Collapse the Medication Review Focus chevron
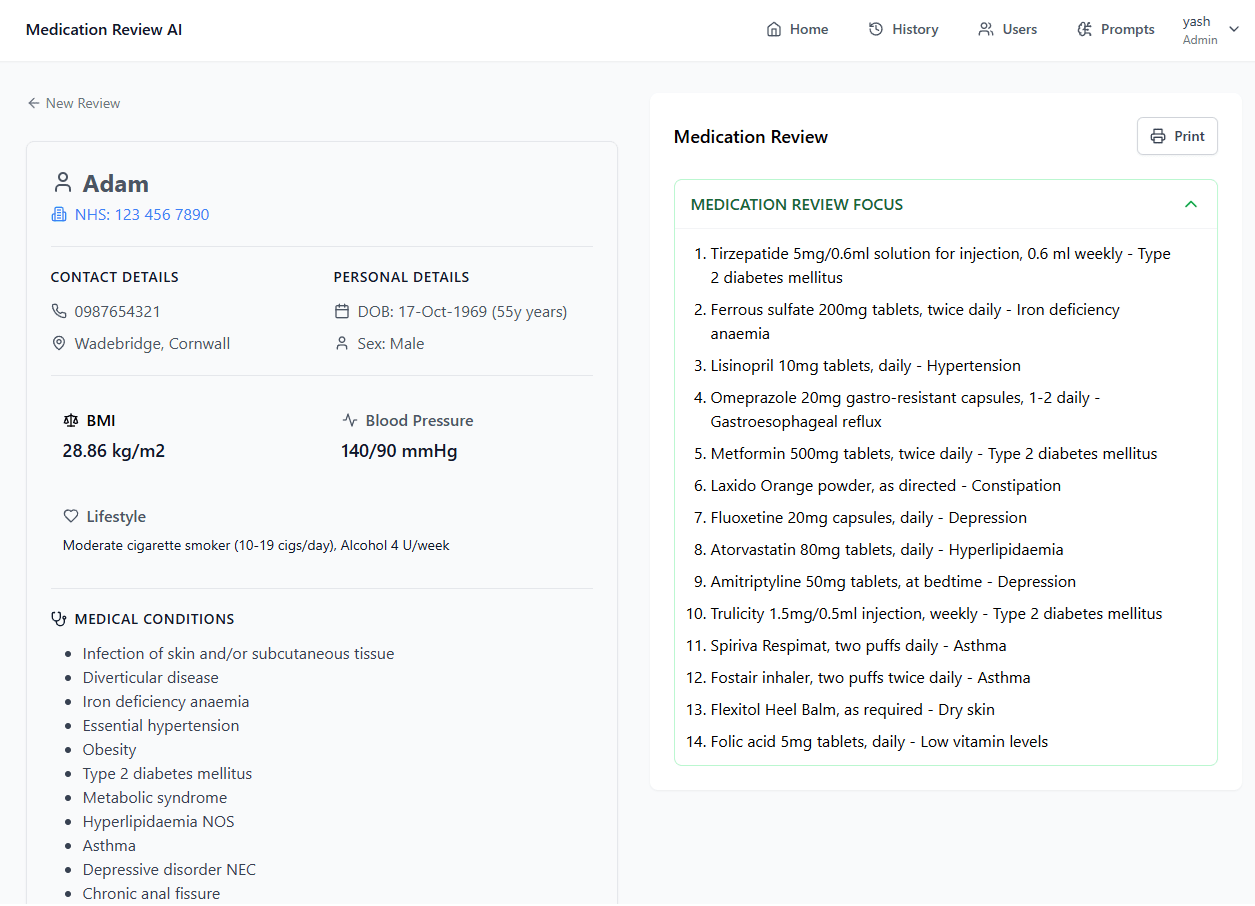 pyautogui.click(x=1190, y=204)
